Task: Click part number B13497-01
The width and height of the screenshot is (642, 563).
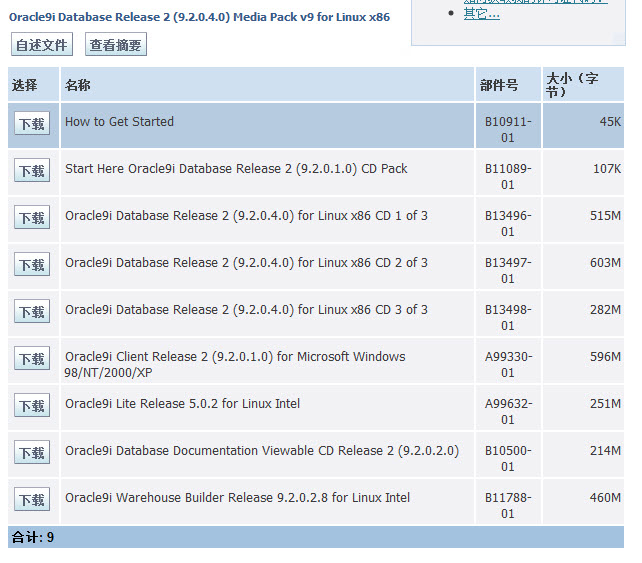Action: 508,271
